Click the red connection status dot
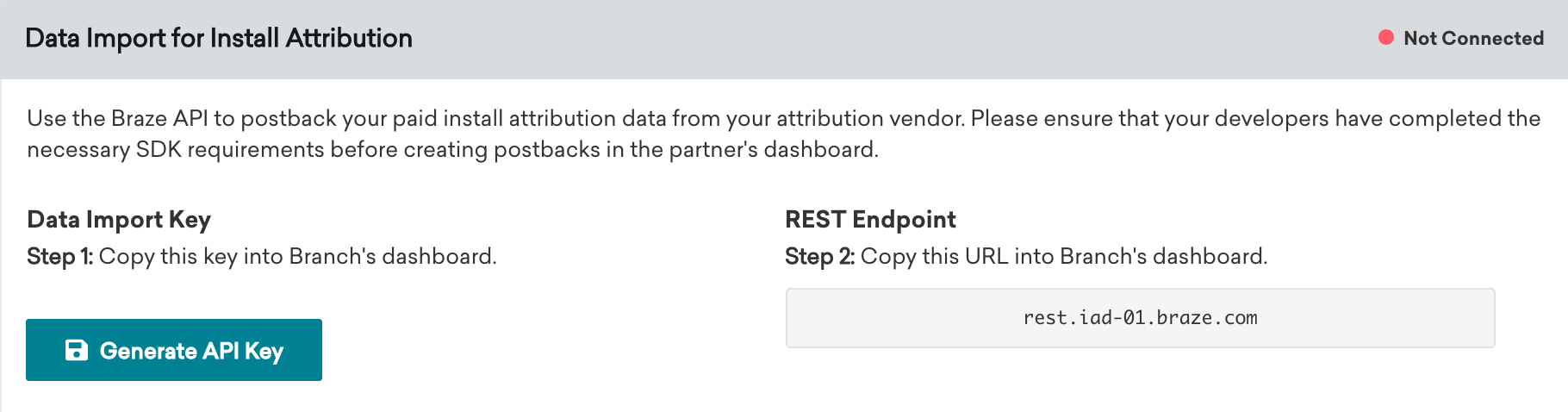 click(1386, 37)
